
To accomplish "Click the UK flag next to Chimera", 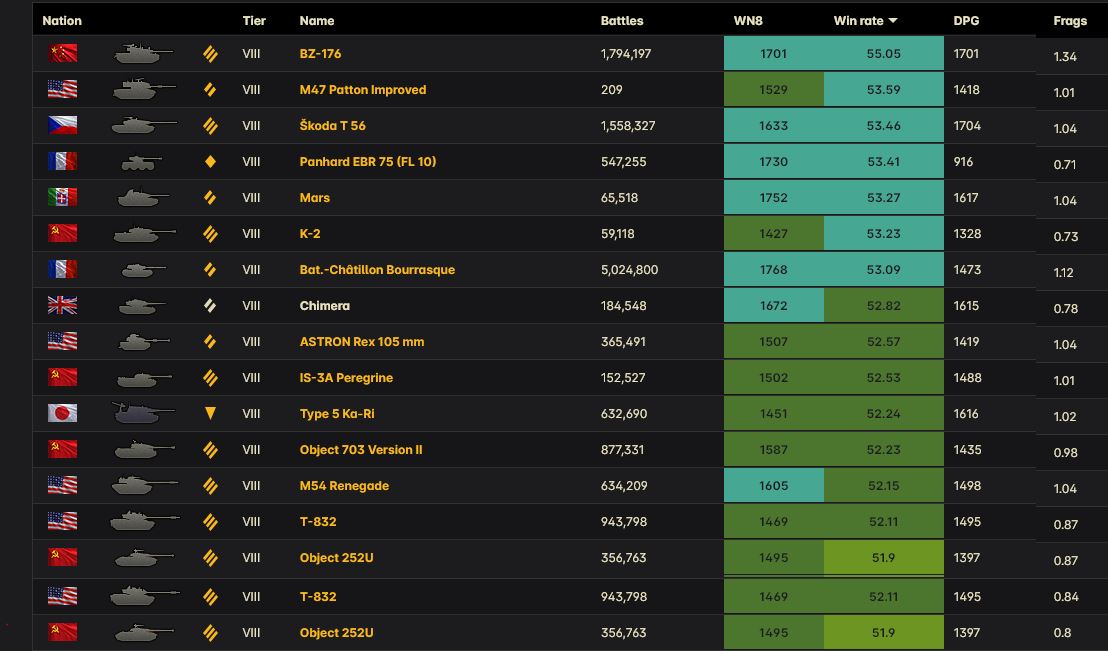I will tap(62, 306).
